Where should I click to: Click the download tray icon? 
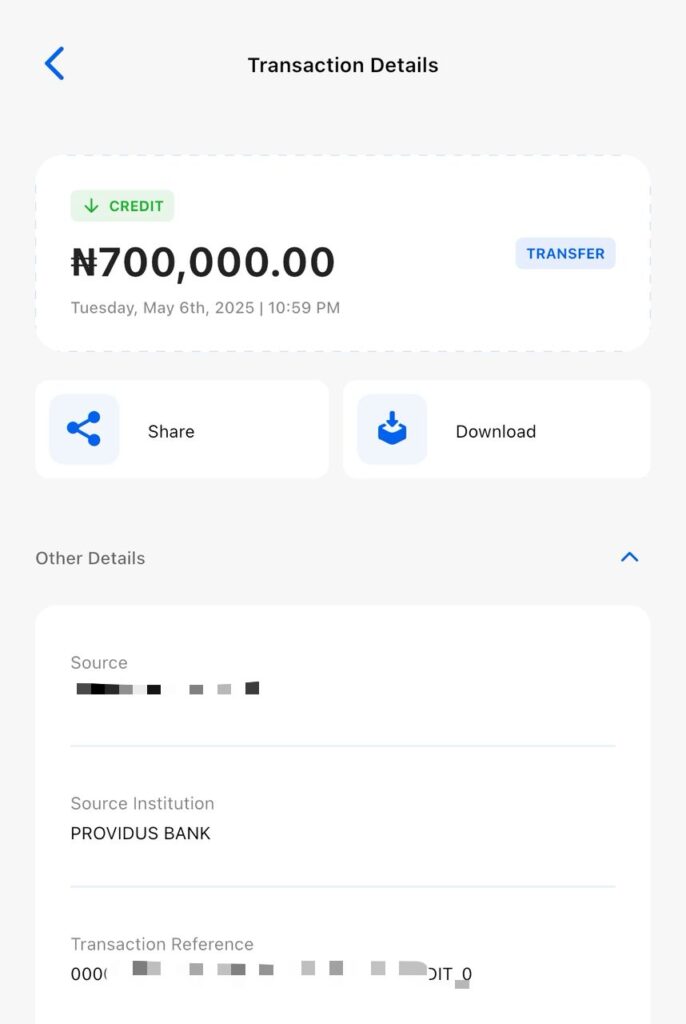[x=392, y=429]
